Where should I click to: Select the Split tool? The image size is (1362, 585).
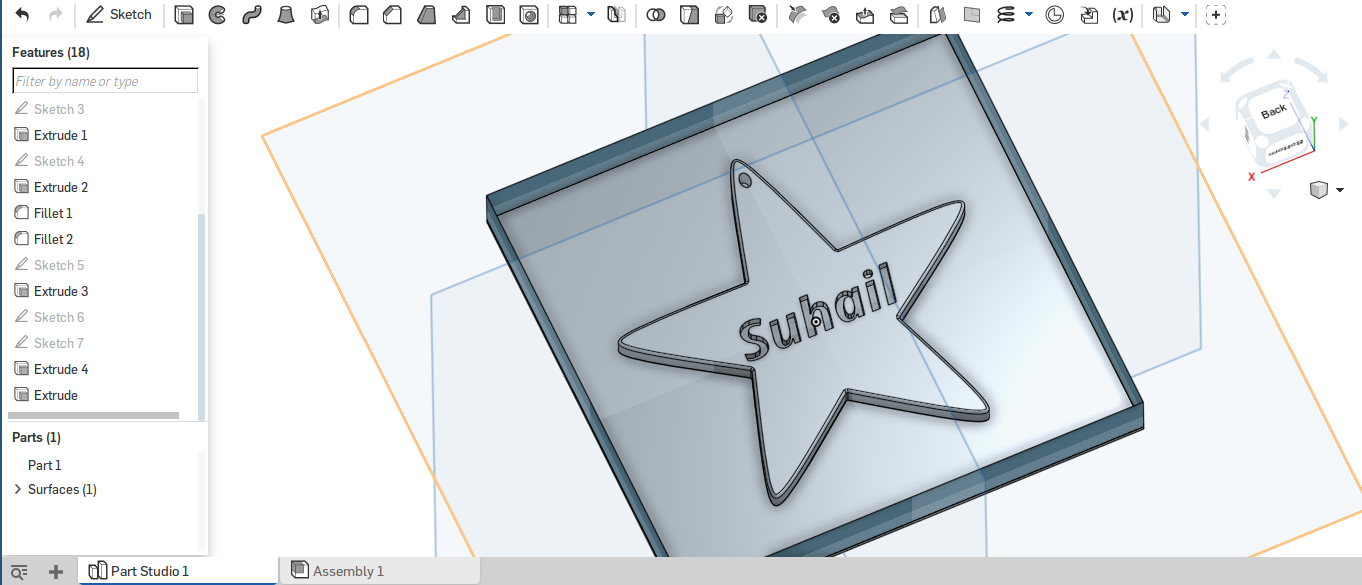[688, 15]
